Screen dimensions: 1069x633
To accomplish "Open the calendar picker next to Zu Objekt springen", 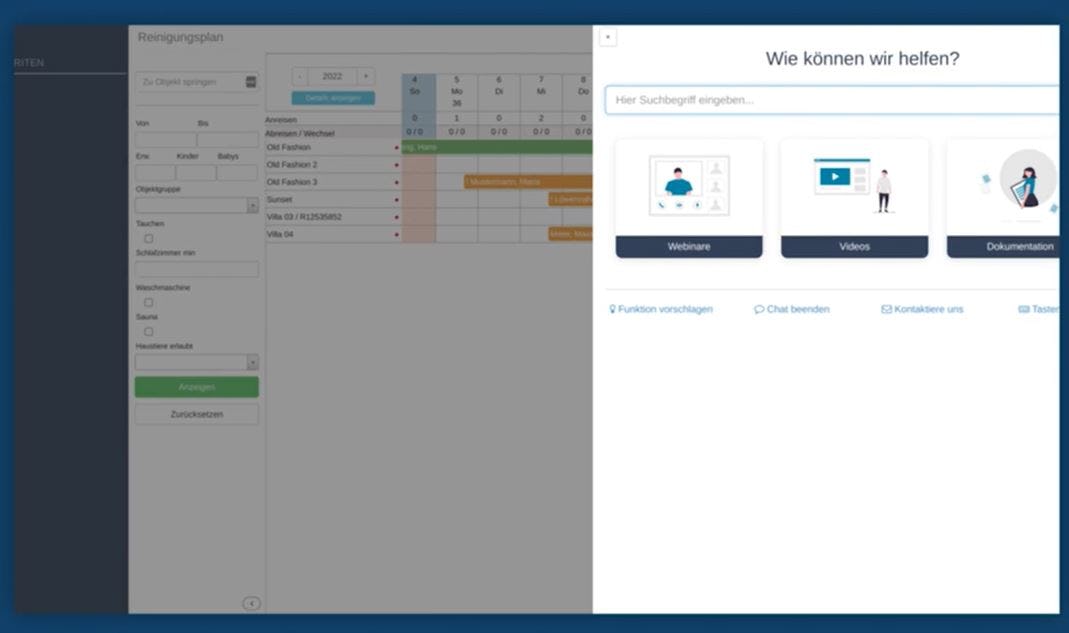I will (251, 81).
